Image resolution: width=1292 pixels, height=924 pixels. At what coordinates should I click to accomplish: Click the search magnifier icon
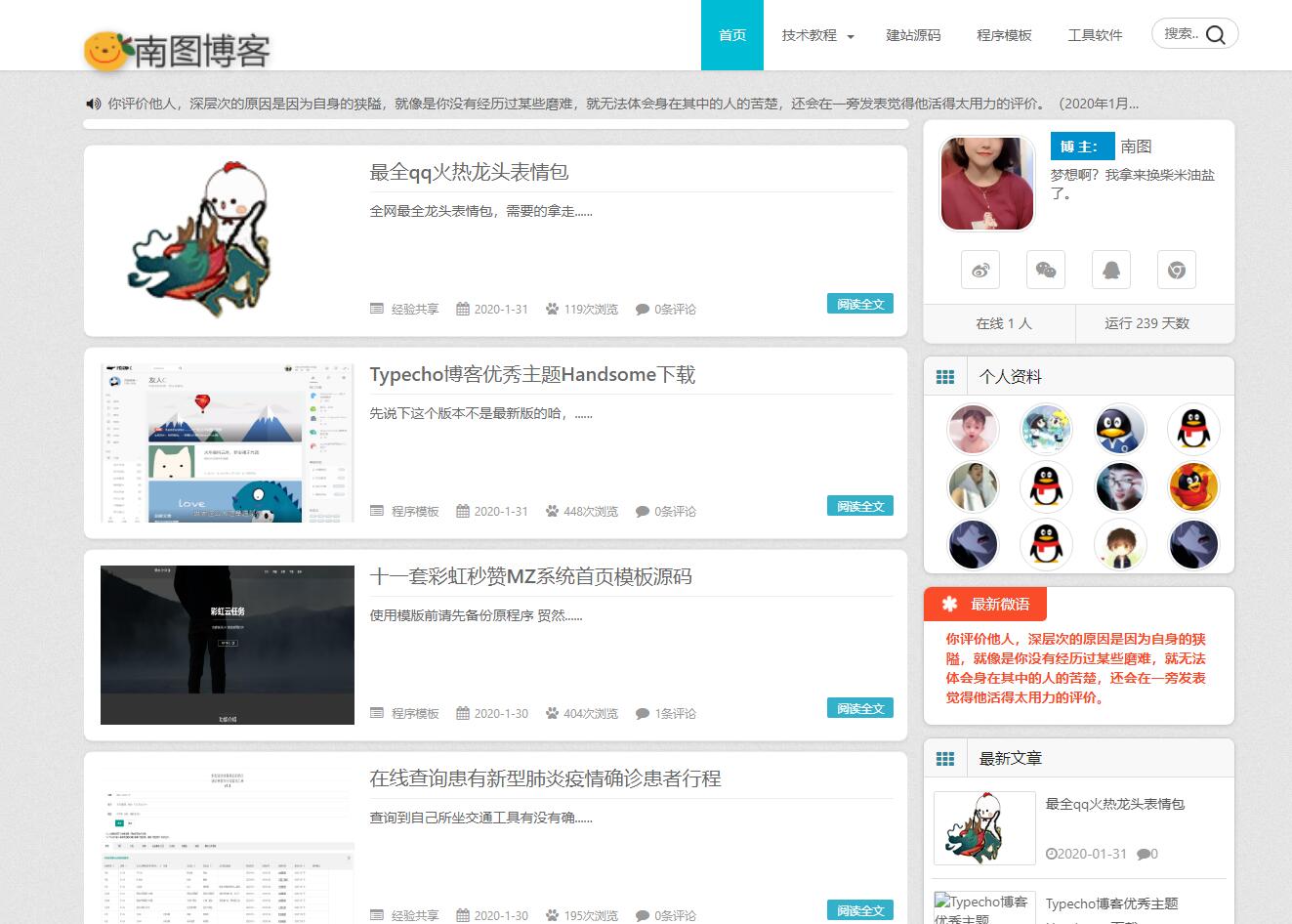click(x=1216, y=35)
